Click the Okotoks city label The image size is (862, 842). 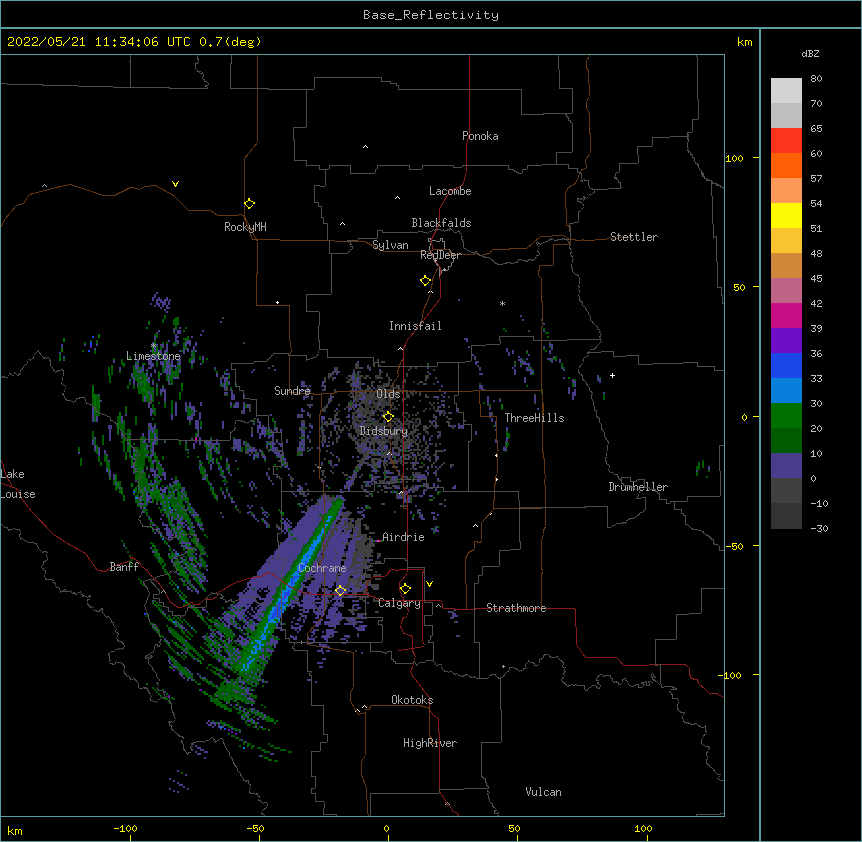click(412, 700)
